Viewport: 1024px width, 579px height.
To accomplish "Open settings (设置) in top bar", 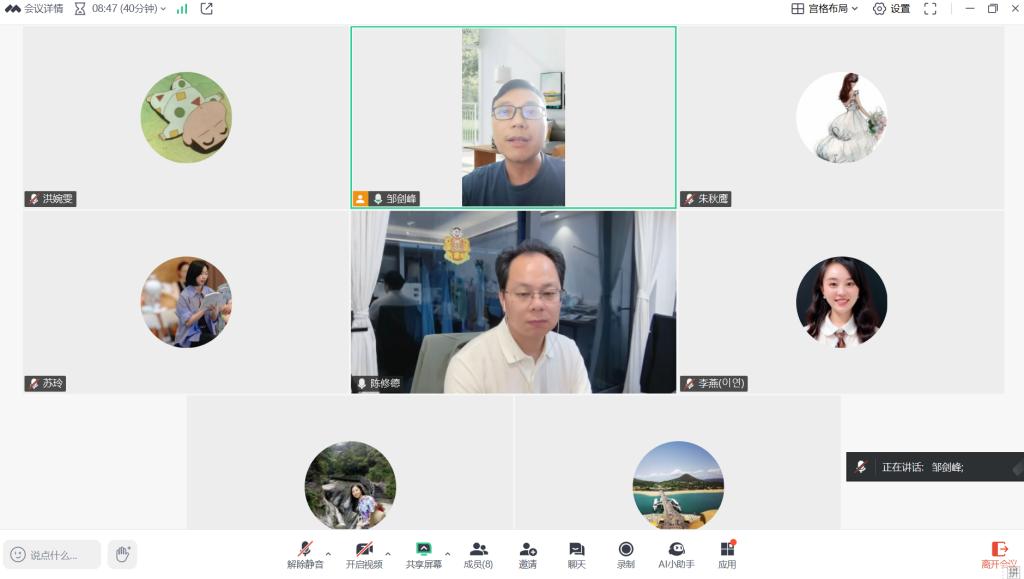I will coord(891,9).
